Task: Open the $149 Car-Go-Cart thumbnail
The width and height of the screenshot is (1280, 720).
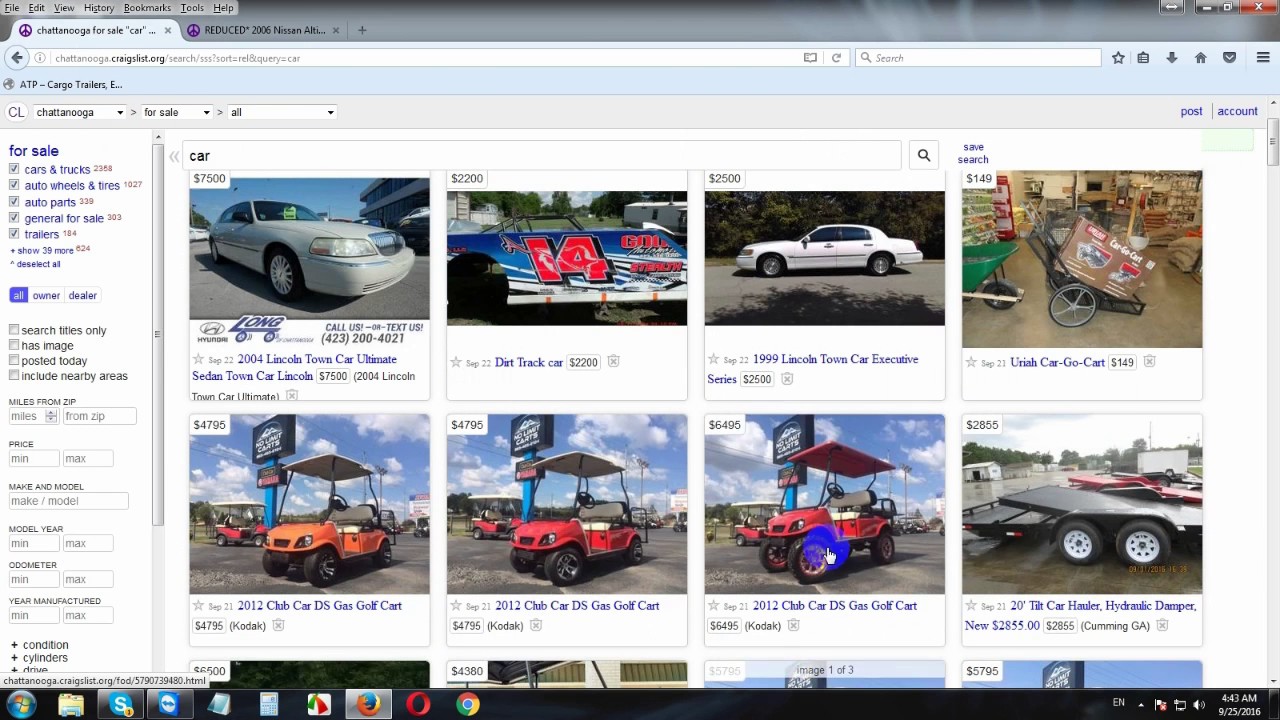Action: (x=1082, y=260)
